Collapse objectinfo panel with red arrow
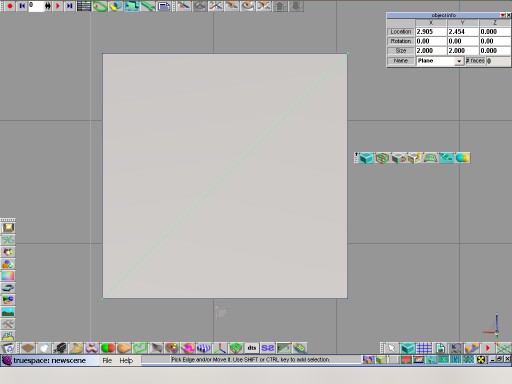 (502, 15)
